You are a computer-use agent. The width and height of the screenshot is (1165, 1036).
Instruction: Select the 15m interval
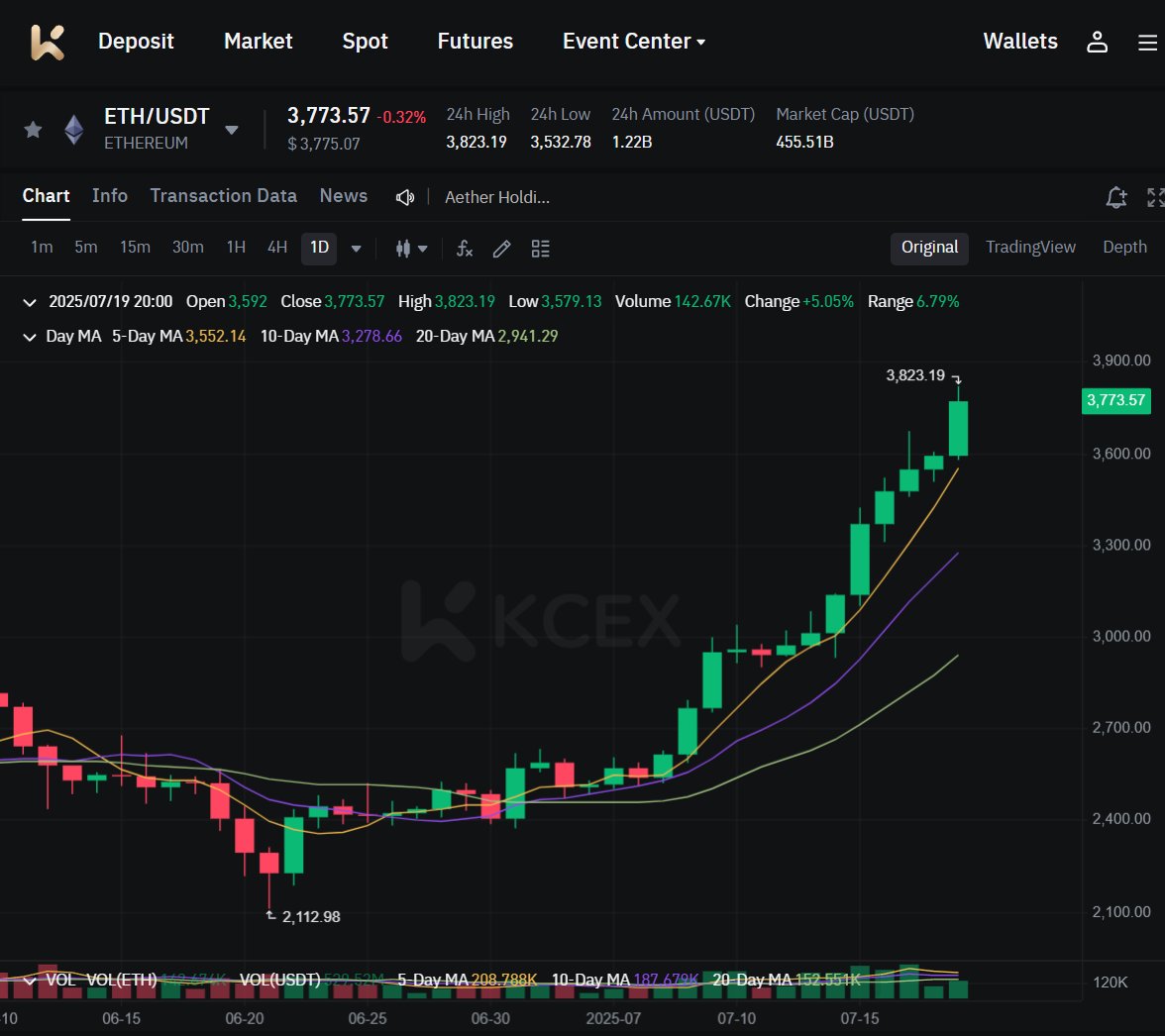click(135, 248)
